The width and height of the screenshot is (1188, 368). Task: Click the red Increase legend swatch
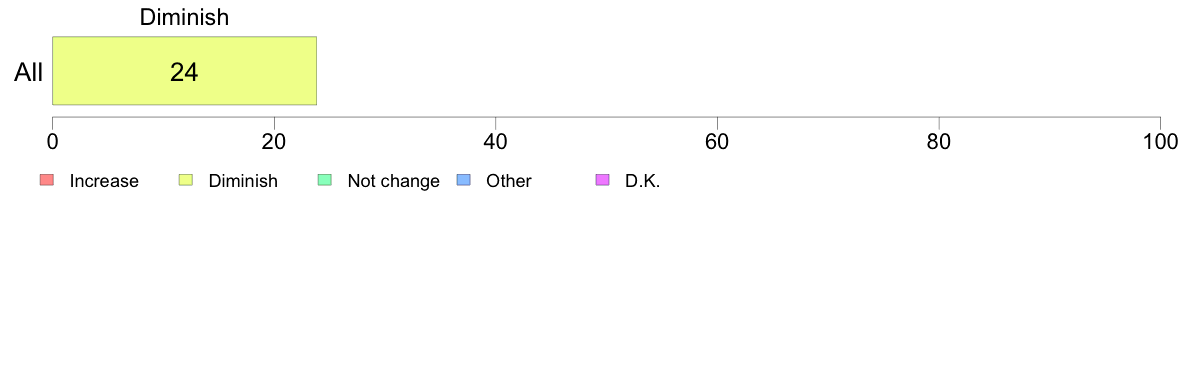pyautogui.click(x=46, y=180)
